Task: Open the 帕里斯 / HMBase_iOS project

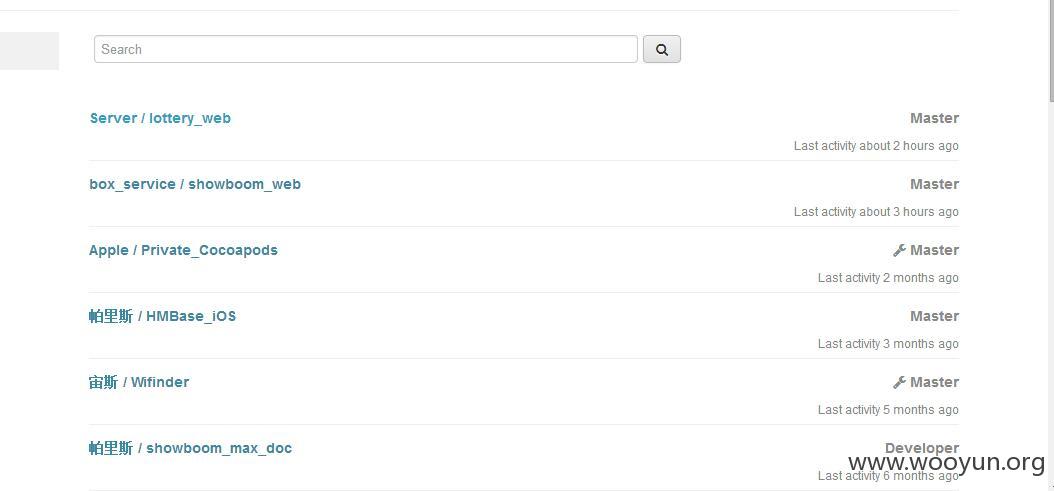Action: coord(162,316)
